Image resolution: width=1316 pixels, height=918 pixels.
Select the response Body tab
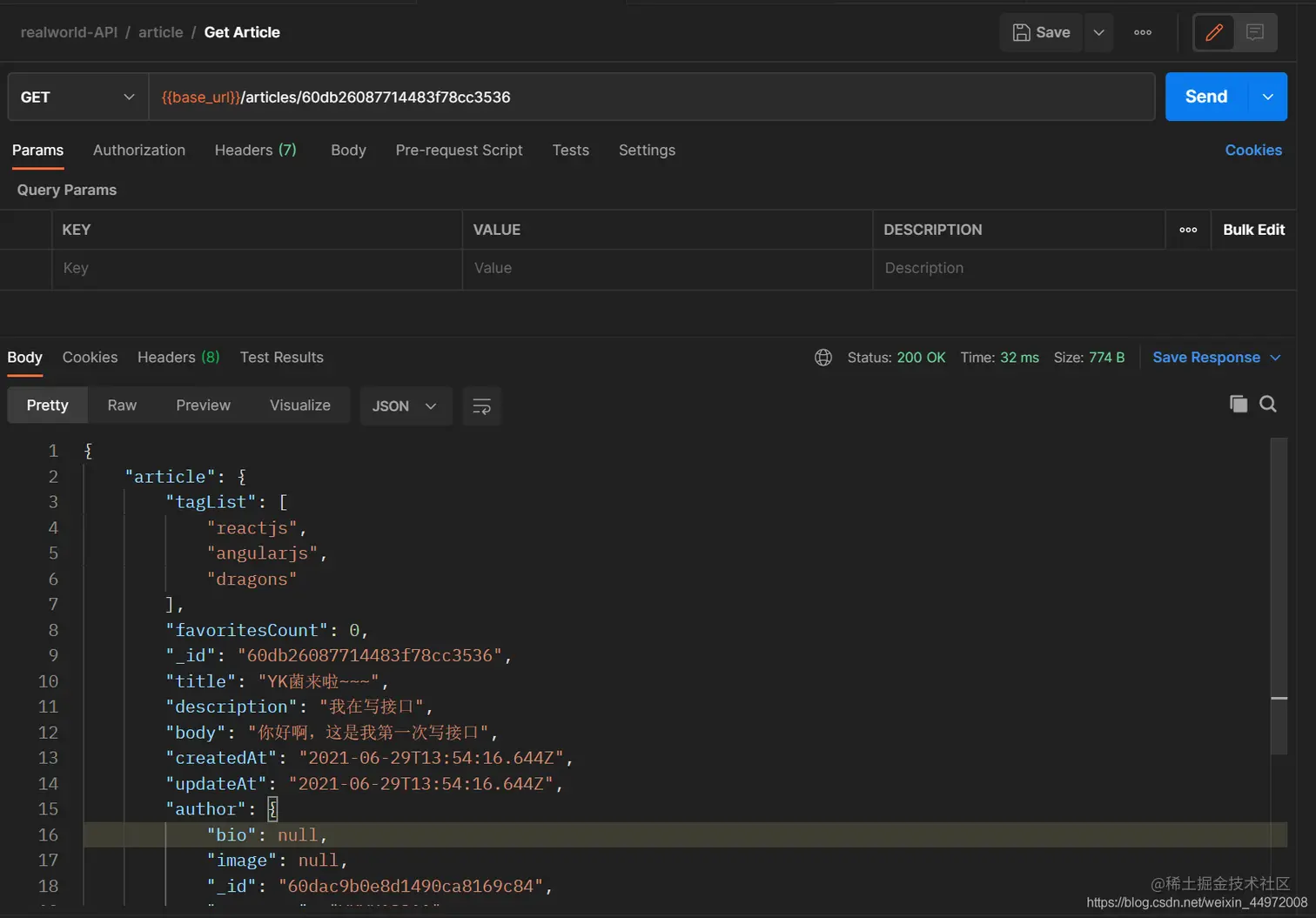24,358
